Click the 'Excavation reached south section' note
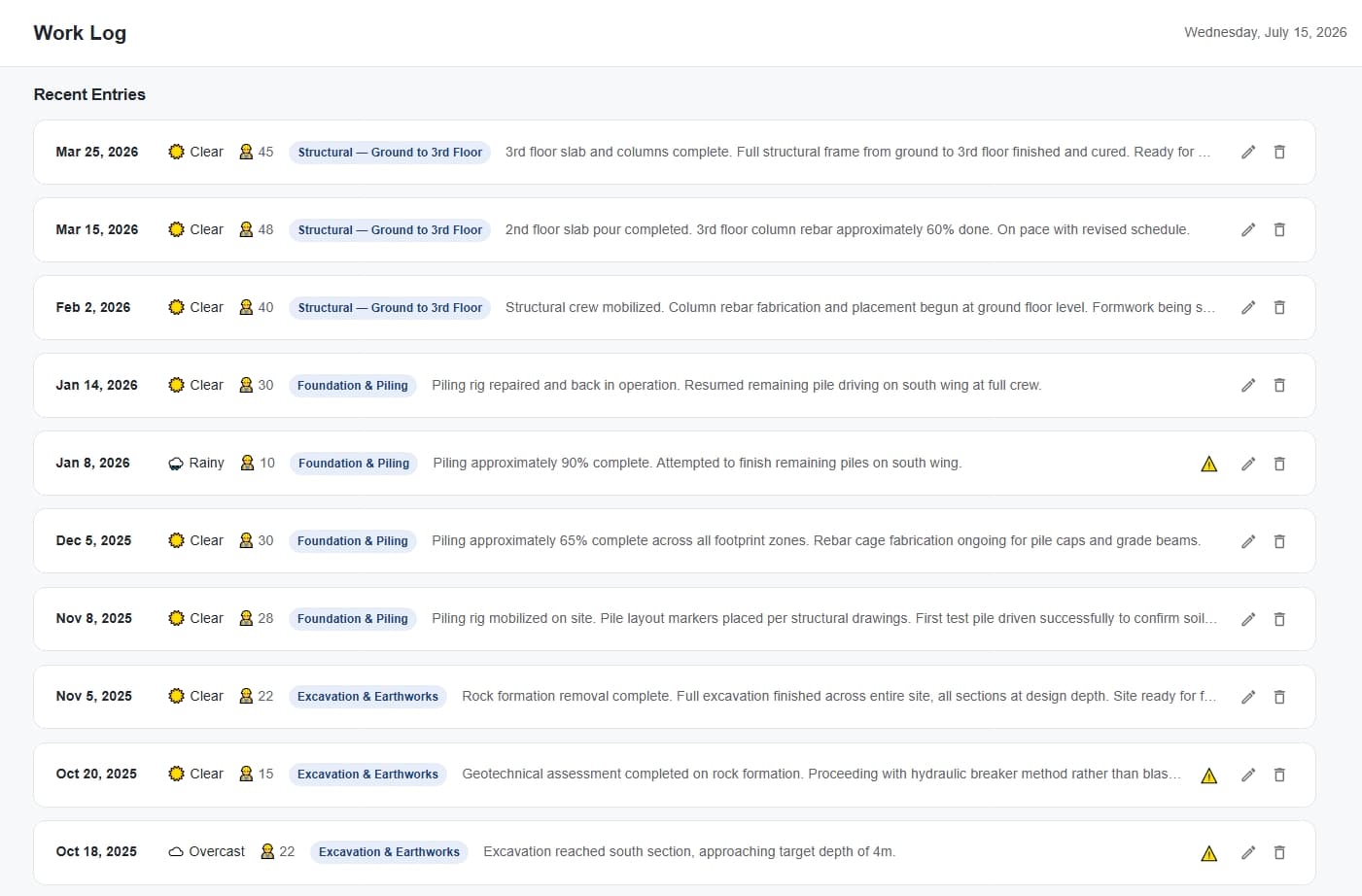 point(689,851)
